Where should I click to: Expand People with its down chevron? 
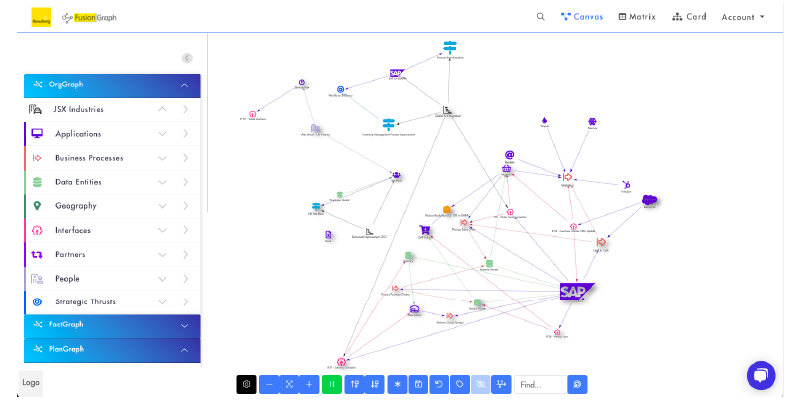point(162,279)
